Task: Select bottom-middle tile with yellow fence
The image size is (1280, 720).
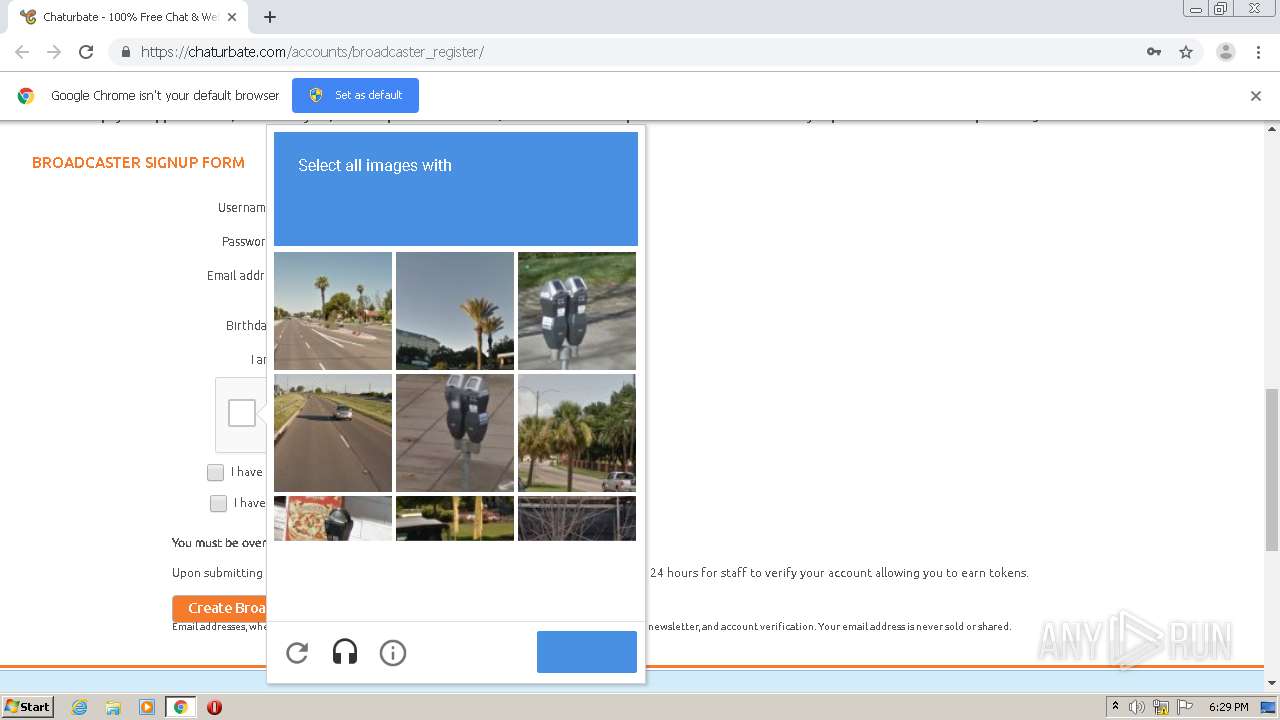Action: tap(455, 518)
